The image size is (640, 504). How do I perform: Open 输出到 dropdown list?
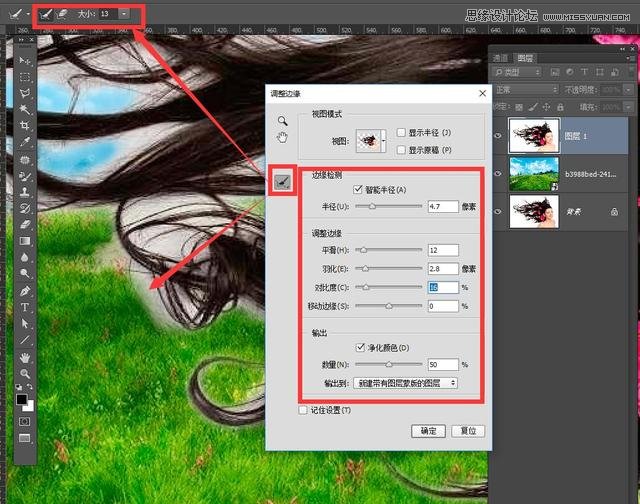(x=405, y=383)
